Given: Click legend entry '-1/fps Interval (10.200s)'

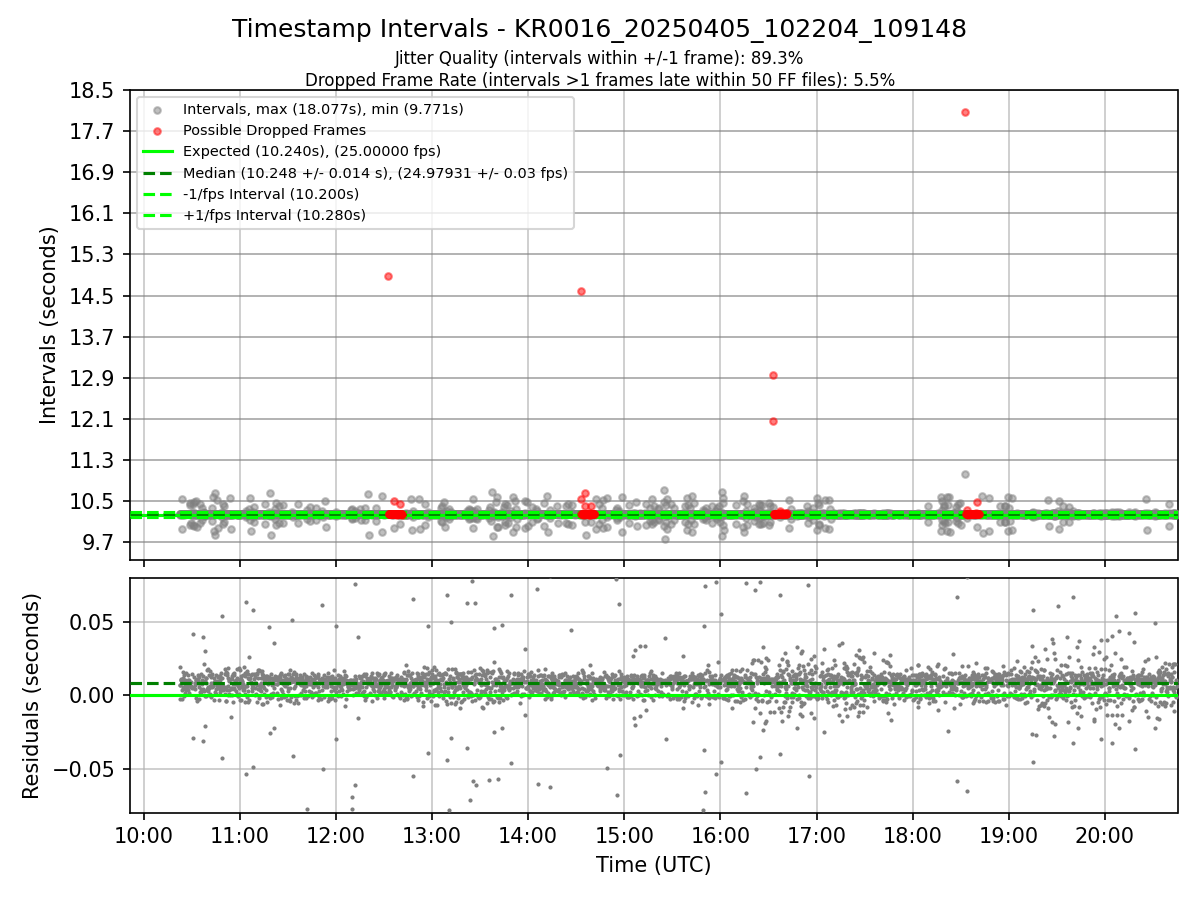Looking at the screenshot, I should click(x=270, y=194).
